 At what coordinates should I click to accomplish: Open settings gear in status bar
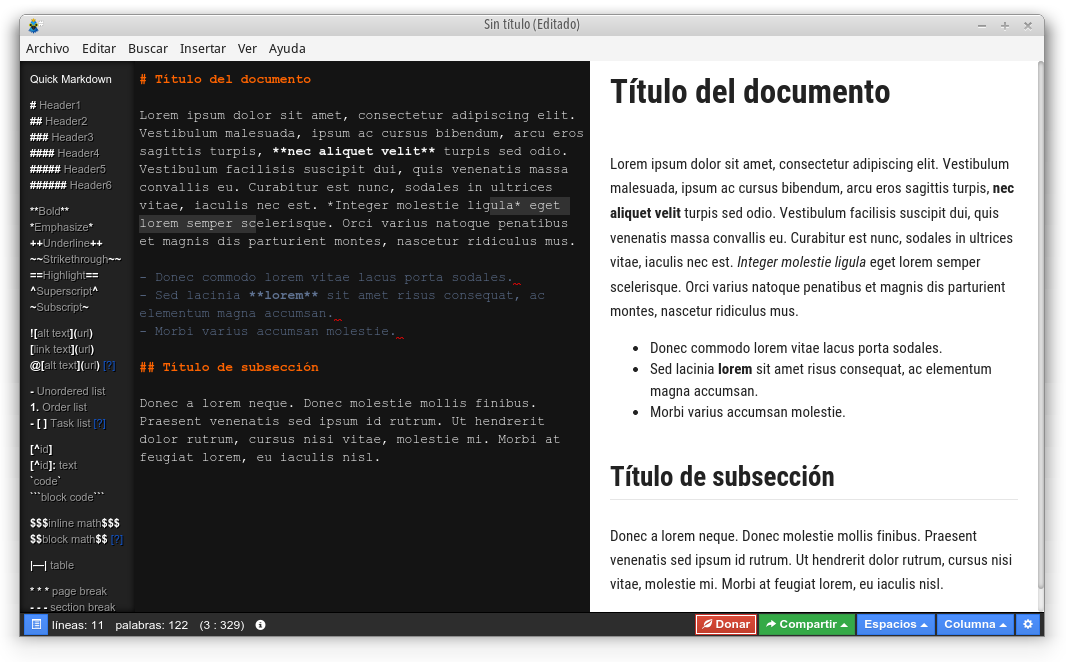[x=1028, y=624]
